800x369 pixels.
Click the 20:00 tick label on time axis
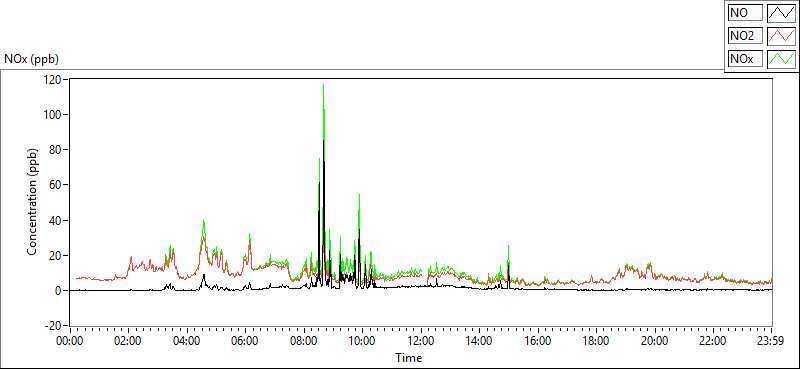(x=655, y=339)
